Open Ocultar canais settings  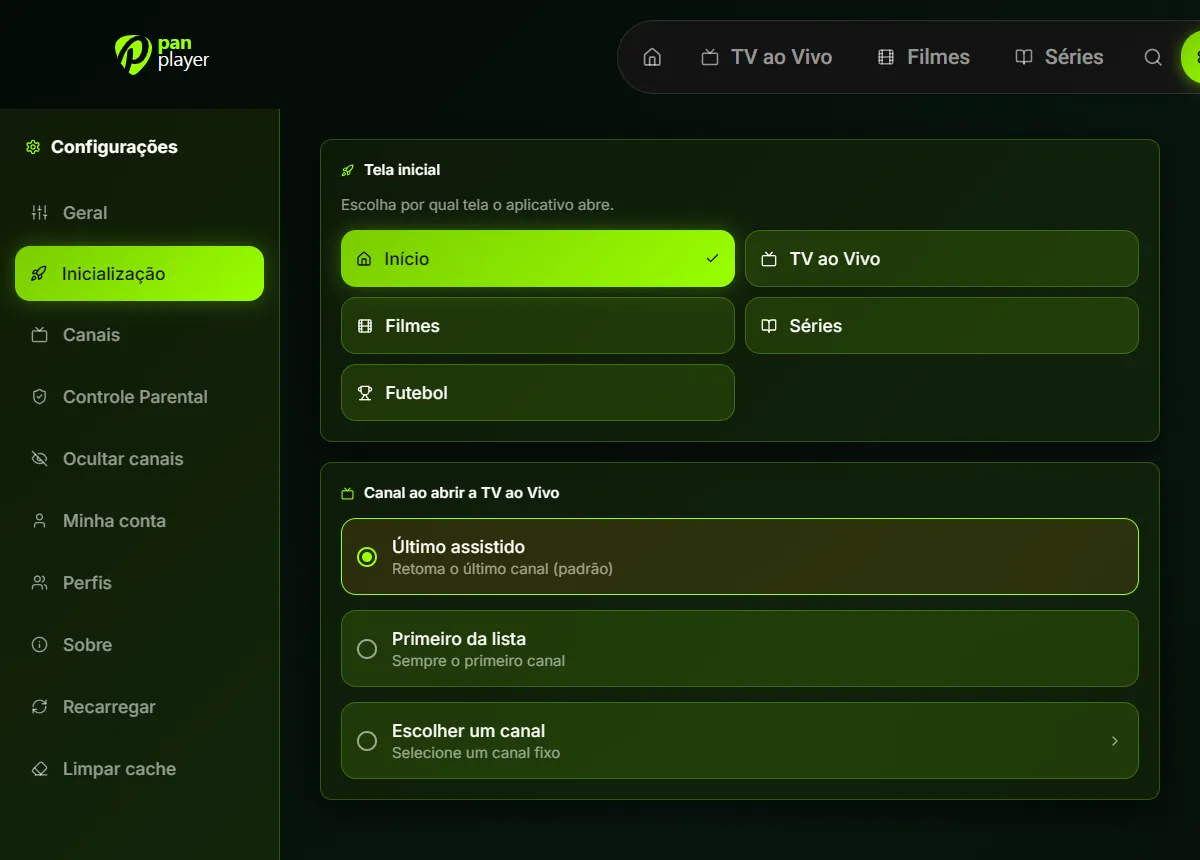[139, 459]
